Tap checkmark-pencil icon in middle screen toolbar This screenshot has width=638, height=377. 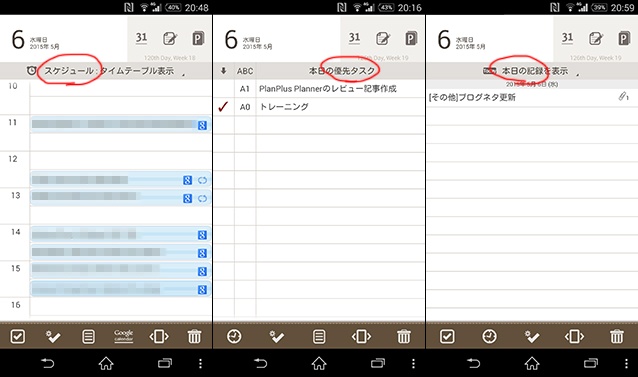[277, 336]
